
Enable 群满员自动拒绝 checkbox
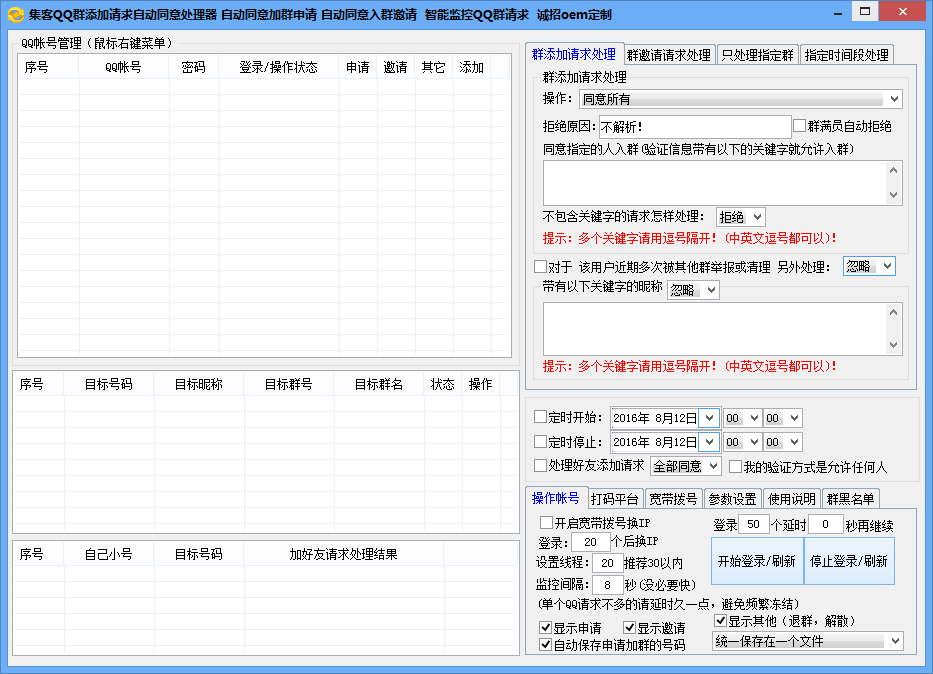click(x=799, y=126)
